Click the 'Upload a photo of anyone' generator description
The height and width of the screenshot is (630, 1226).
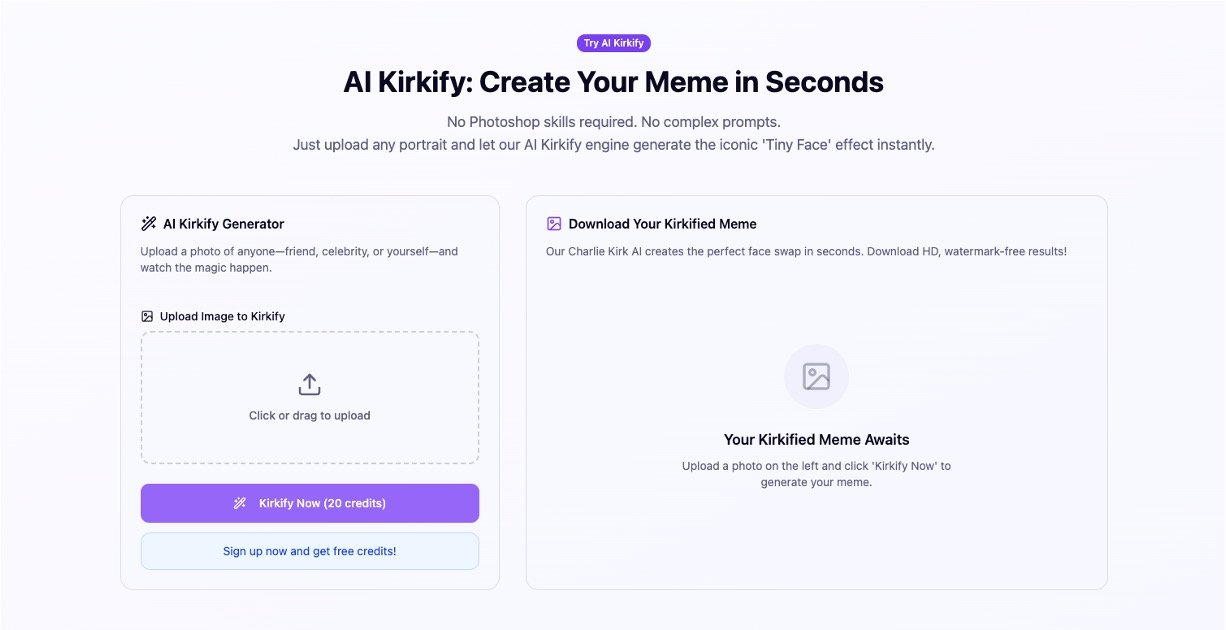coord(299,259)
